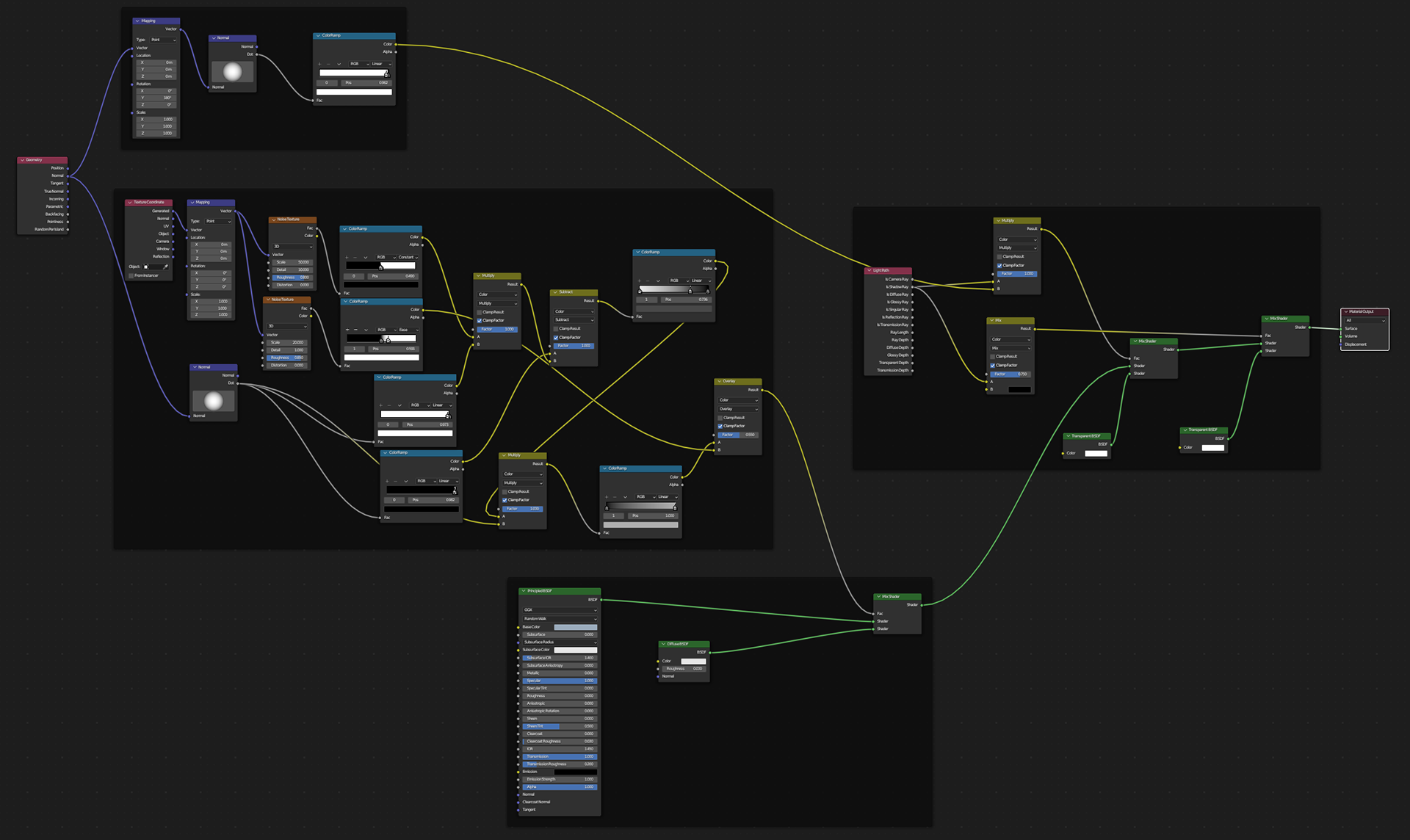
Task: Click the Generated socket on Texture Coordinate node
Action: coord(173,211)
